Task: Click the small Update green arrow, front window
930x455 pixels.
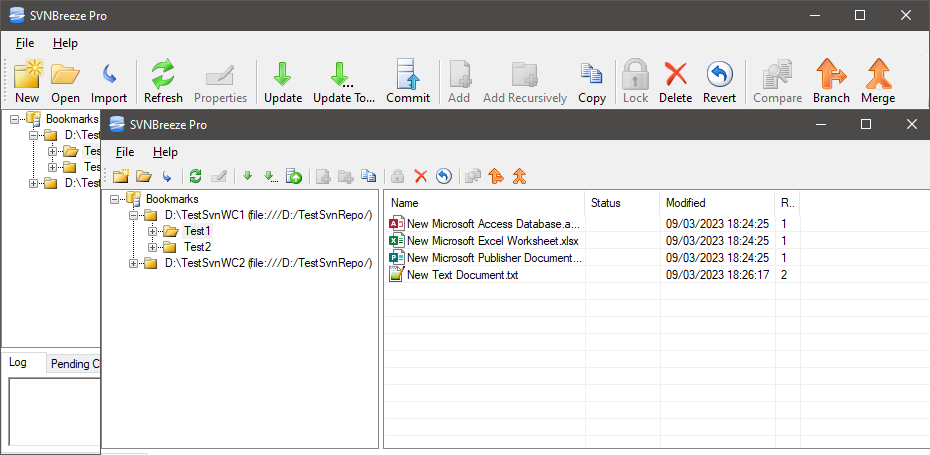Action: point(248,176)
